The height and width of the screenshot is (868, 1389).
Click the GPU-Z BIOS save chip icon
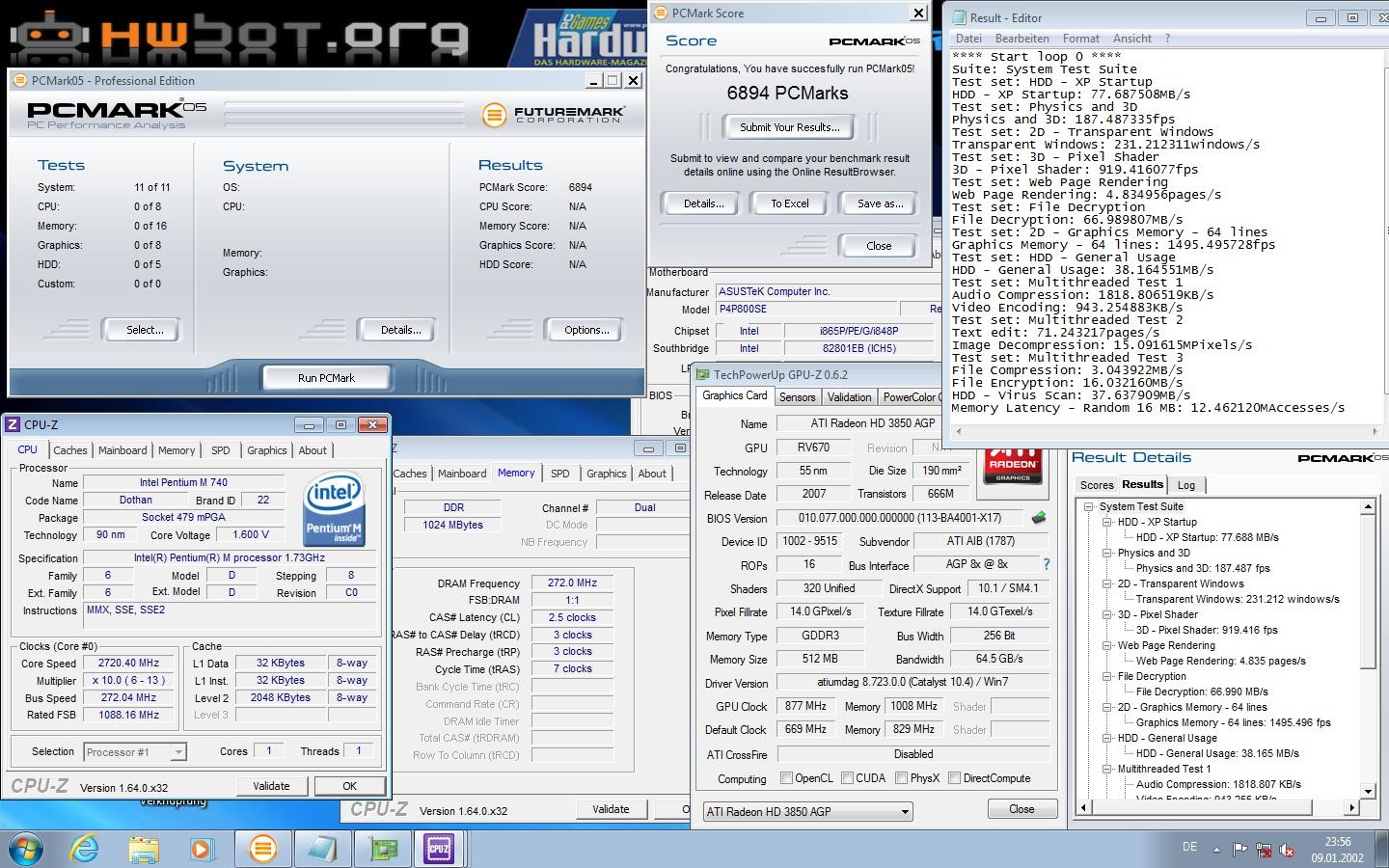(x=1039, y=518)
